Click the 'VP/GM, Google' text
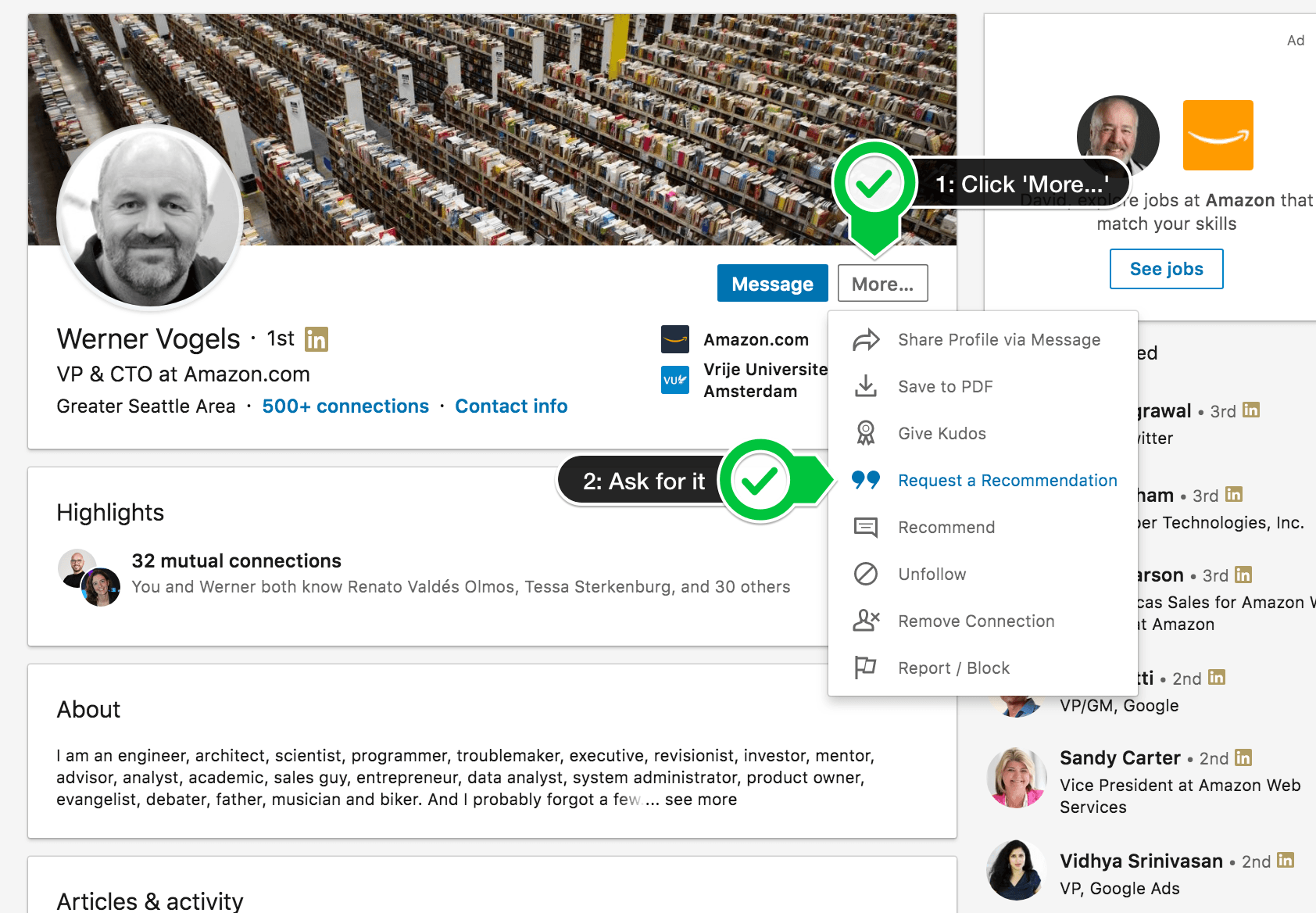Viewport: 1316px width, 913px height. click(x=1119, y=706)
